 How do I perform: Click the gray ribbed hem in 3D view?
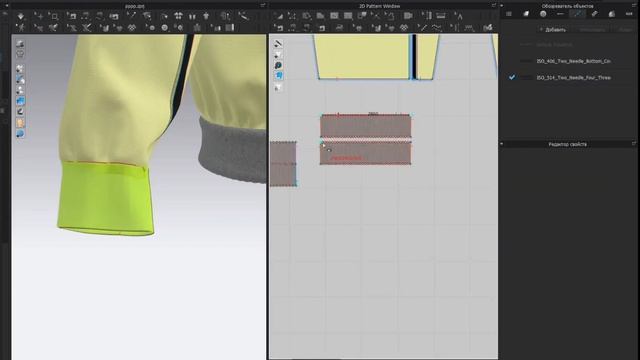point(233,150)
